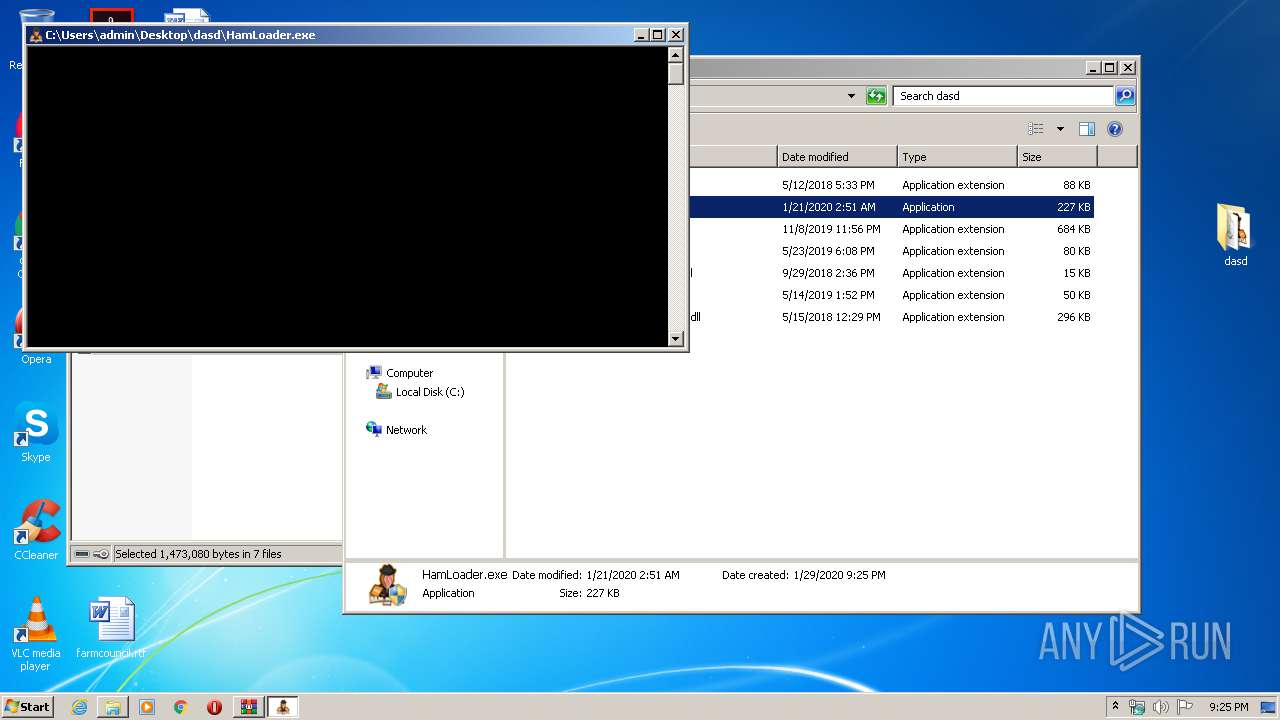Open the farmcouncil.rtf document icon
The image size is (1280, 720).
pos(111,628)
